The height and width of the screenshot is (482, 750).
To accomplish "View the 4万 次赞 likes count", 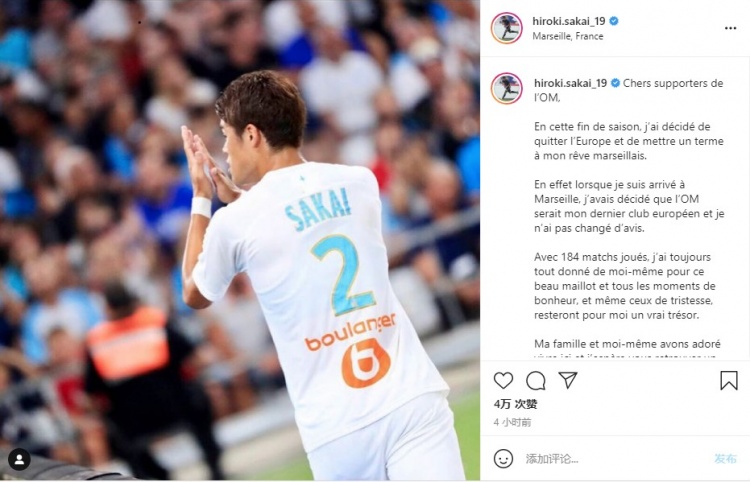I will (x=516, y=404).
